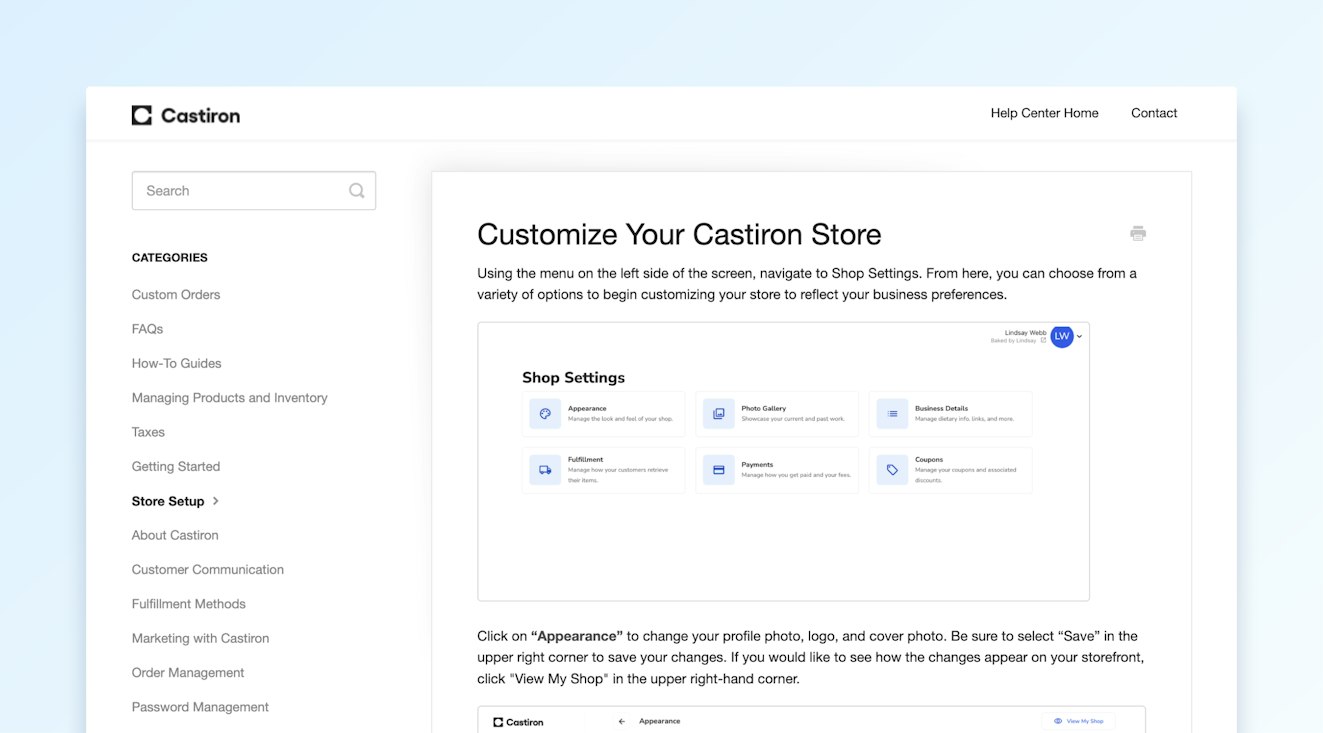
Task: Open the Getting Started category
Action: pyautogui.click(x=176, y=467)
